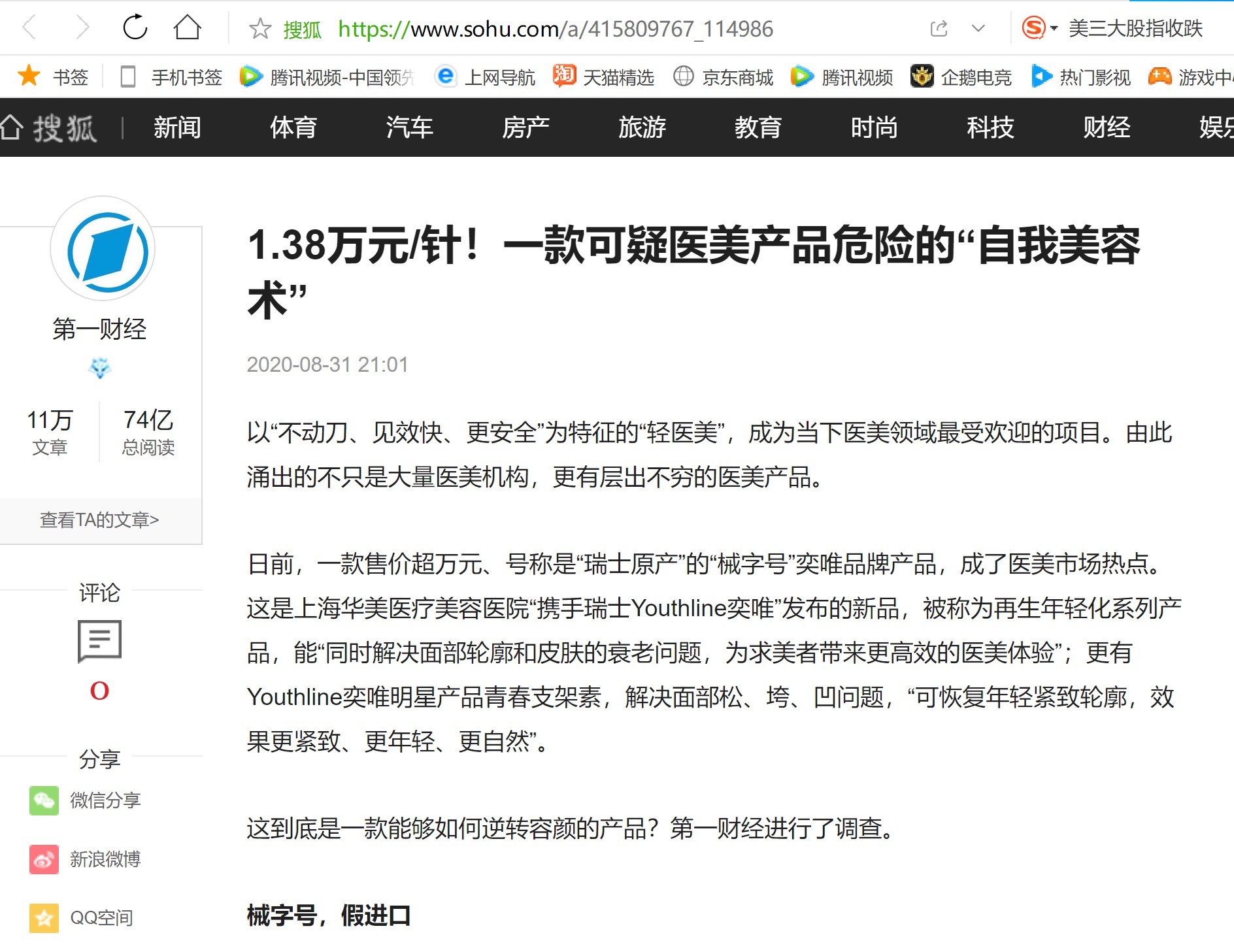Click the site label 搜狐 in address bar

point(302,29)
